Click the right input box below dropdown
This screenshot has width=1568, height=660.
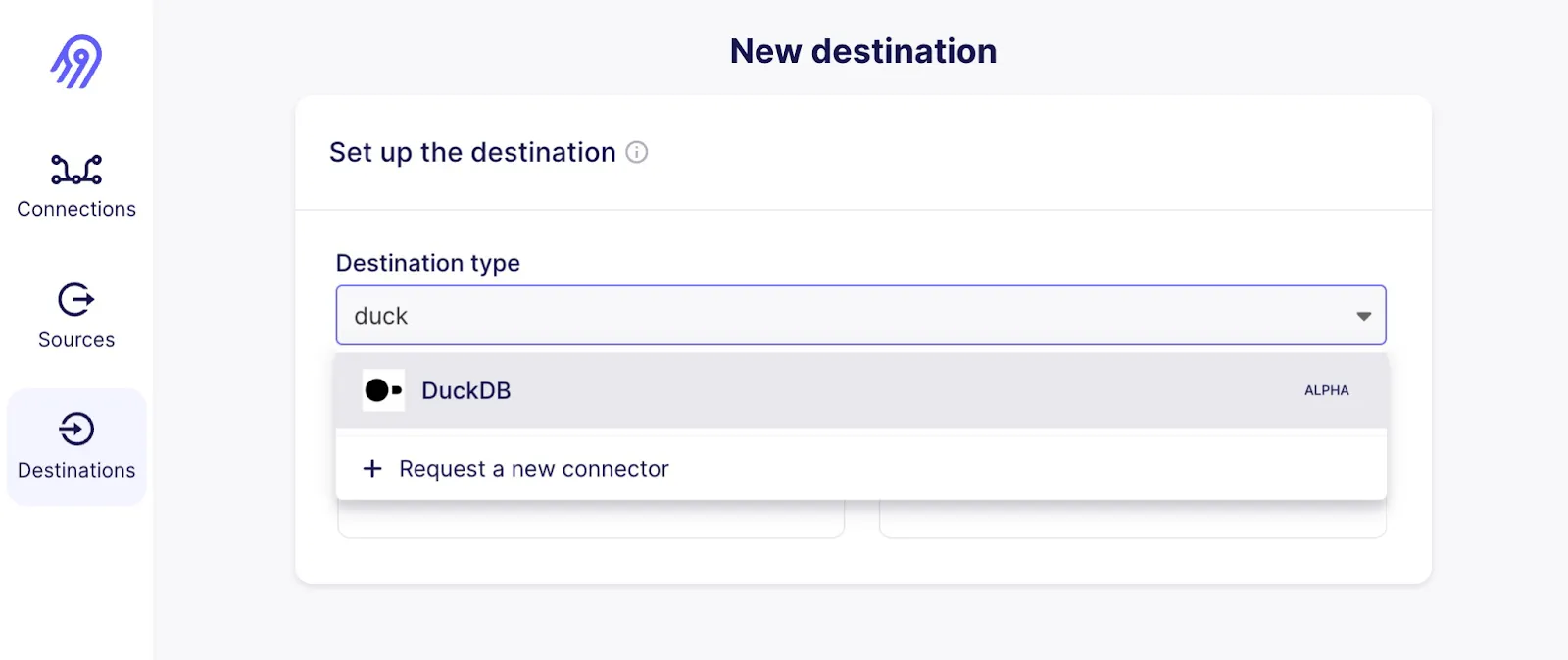pyautogui.click(x=1133, y=520)
